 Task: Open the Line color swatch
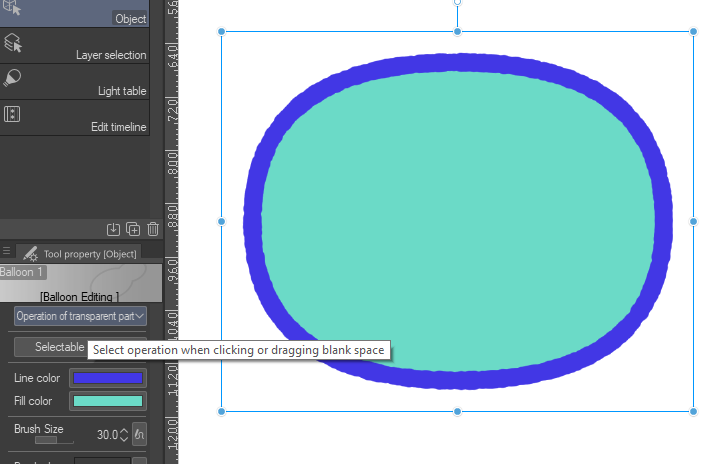click(108, 378)
